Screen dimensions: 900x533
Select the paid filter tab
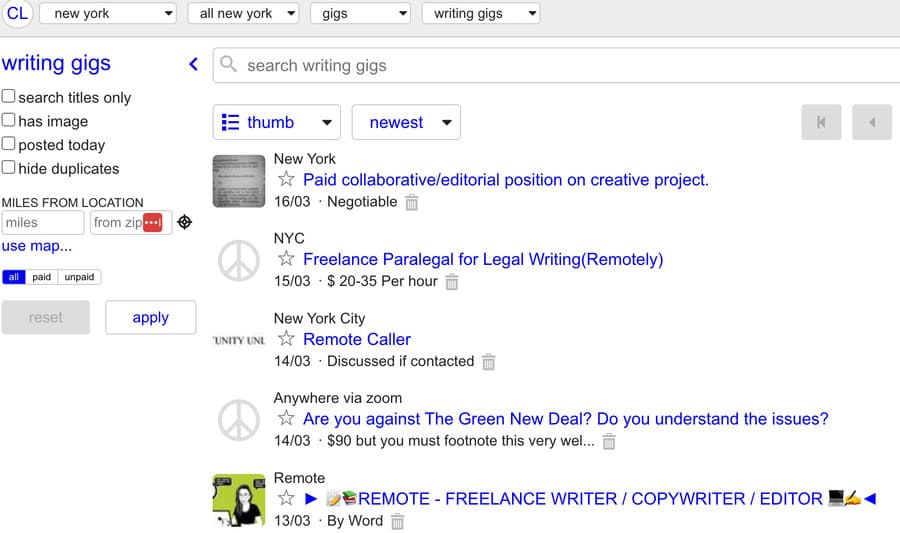tap(41, 277)
